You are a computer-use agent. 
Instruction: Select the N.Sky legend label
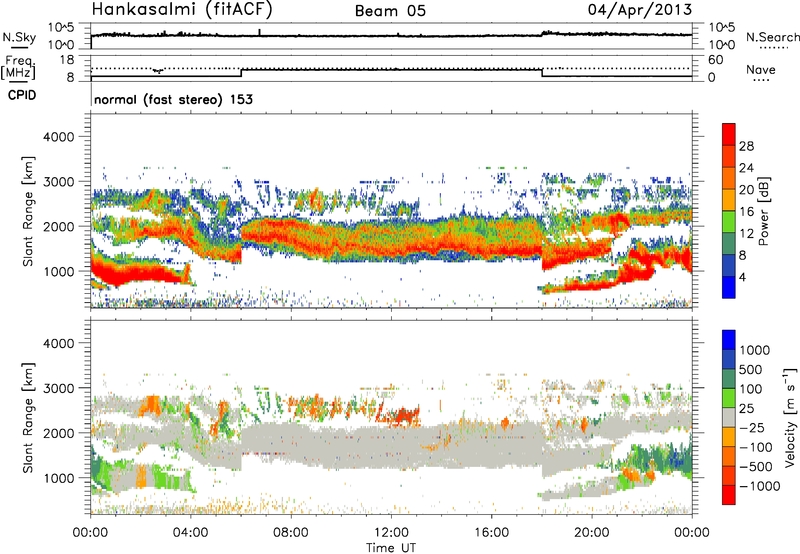click(19, 38)
